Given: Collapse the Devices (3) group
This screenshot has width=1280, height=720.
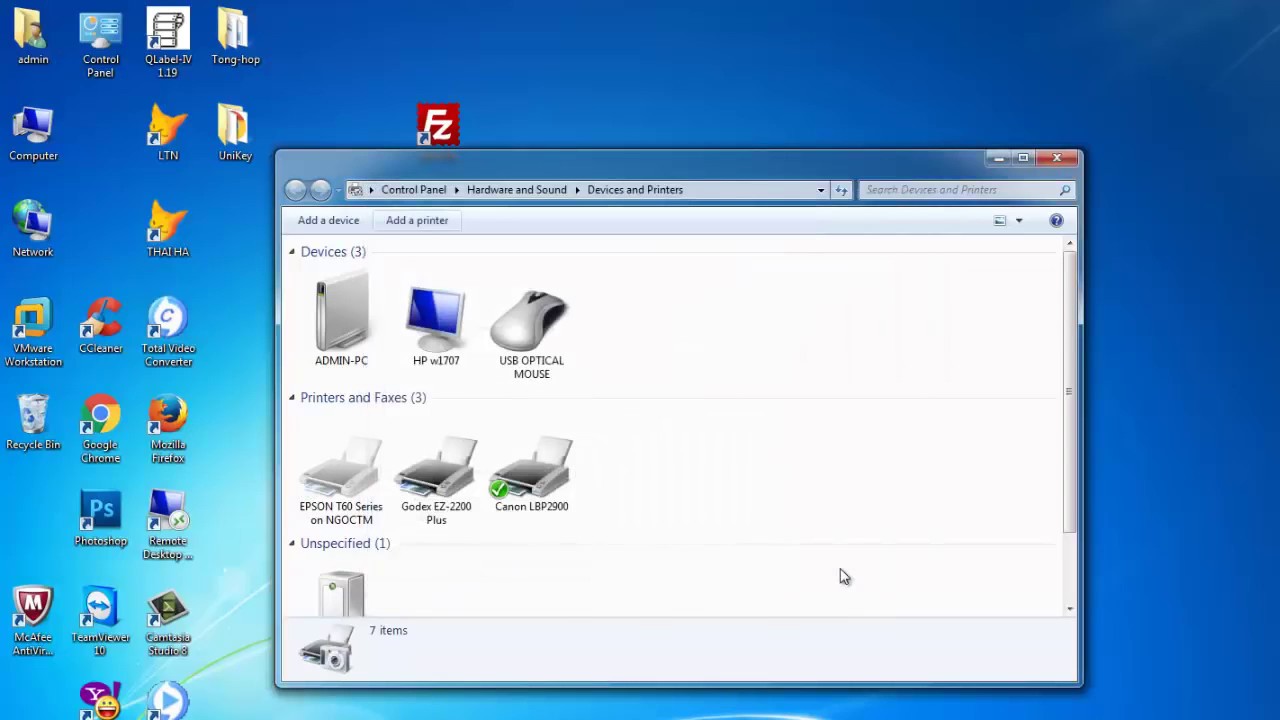Looking at the screenshot, I should pyautogui.click(x=292, y=252).
